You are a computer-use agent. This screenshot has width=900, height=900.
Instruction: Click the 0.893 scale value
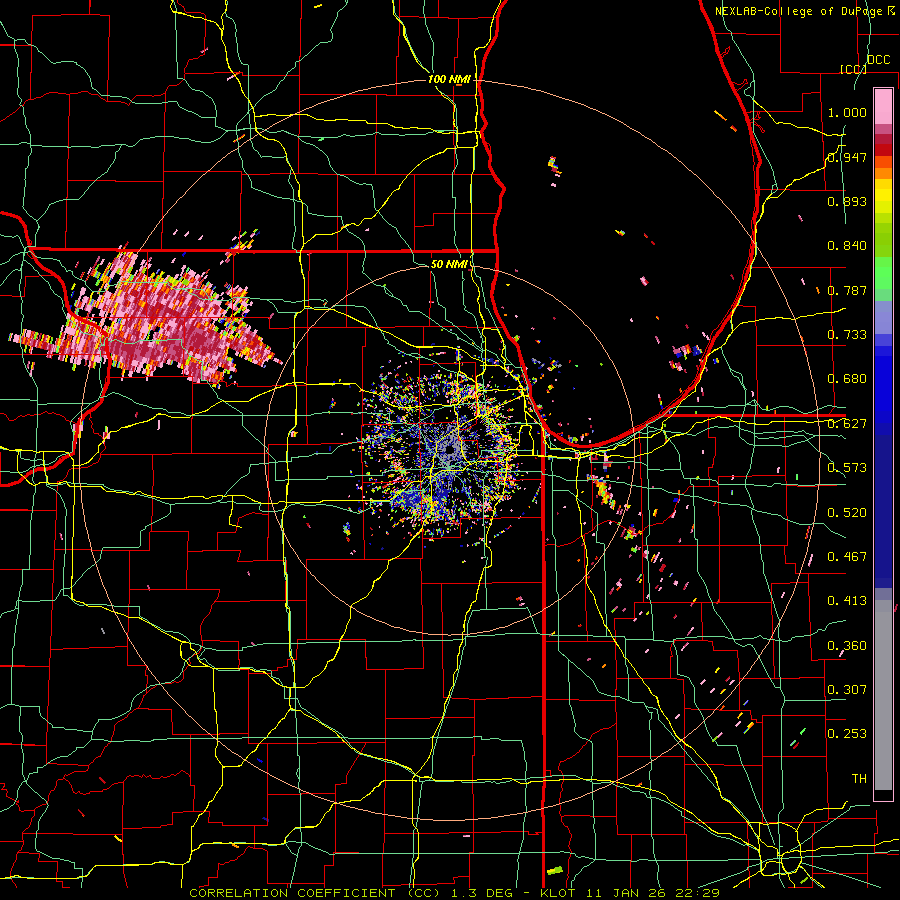847,201
